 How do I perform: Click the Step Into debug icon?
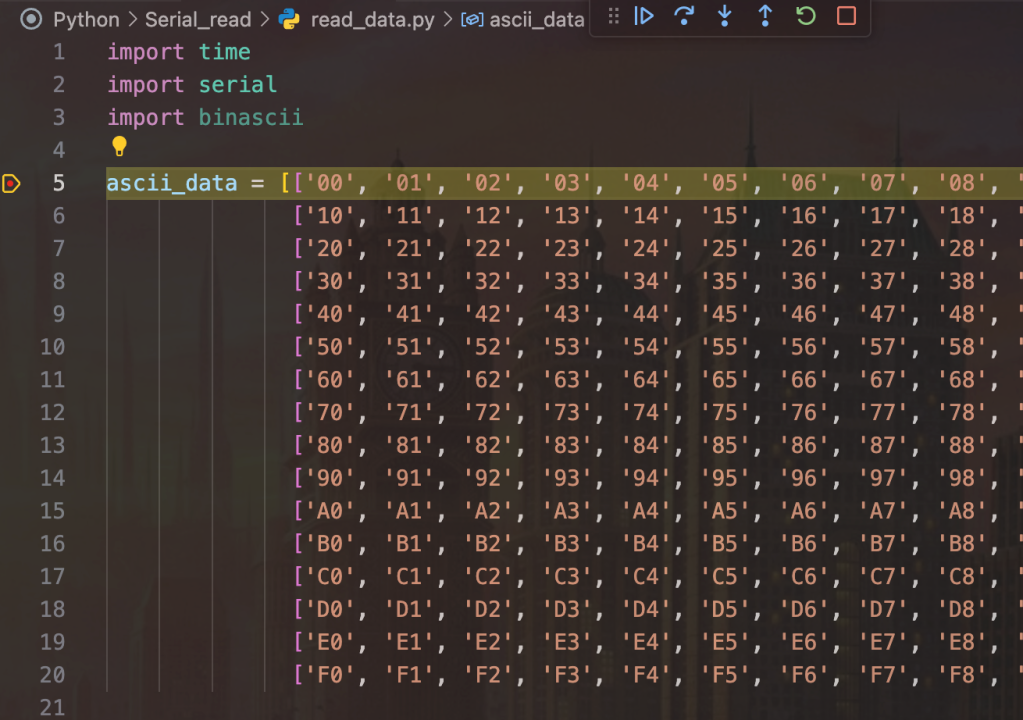coord(724,16)
